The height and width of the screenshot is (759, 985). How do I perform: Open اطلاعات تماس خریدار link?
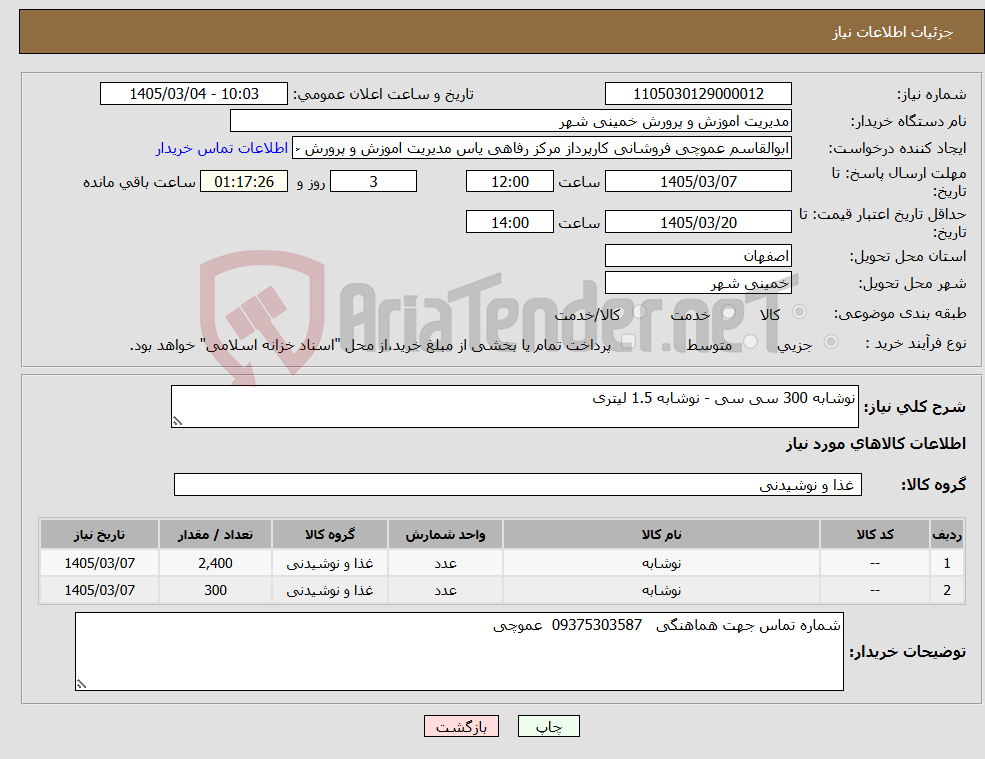(x=222, y=148)
